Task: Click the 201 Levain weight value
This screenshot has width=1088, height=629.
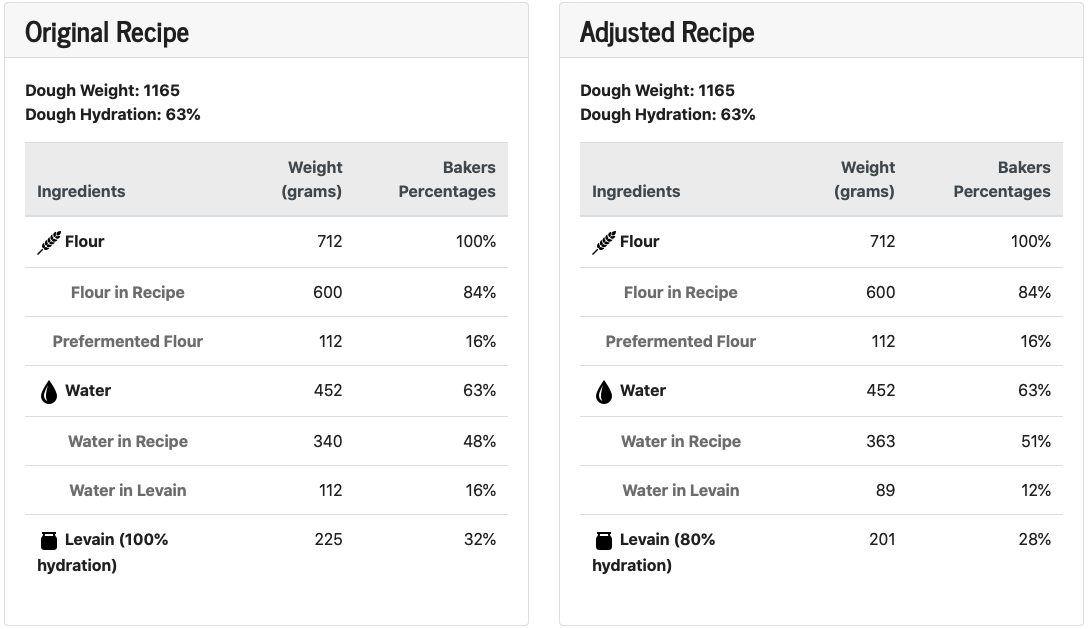Action: tap(880, 539)
